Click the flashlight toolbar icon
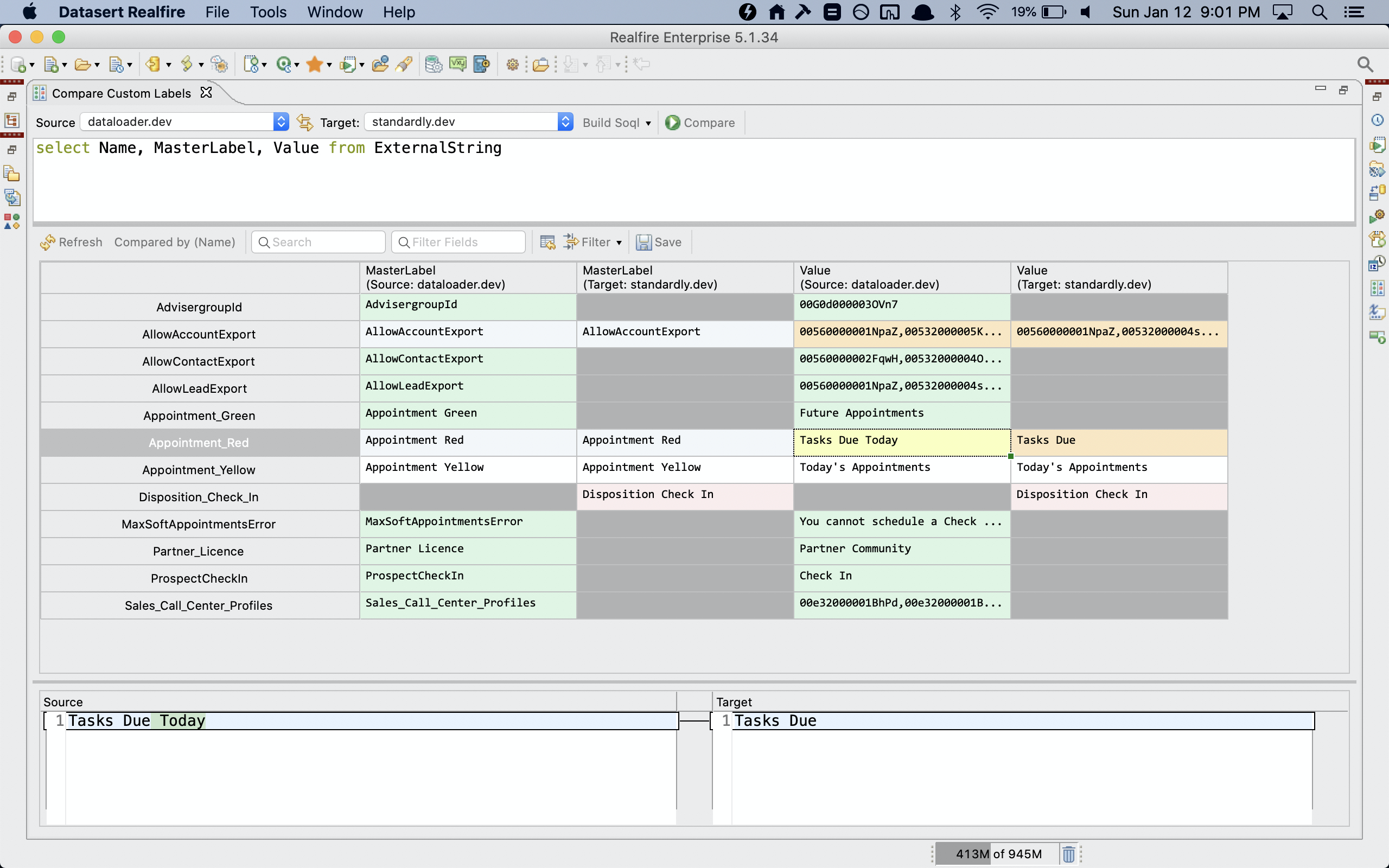 (404, 63)
